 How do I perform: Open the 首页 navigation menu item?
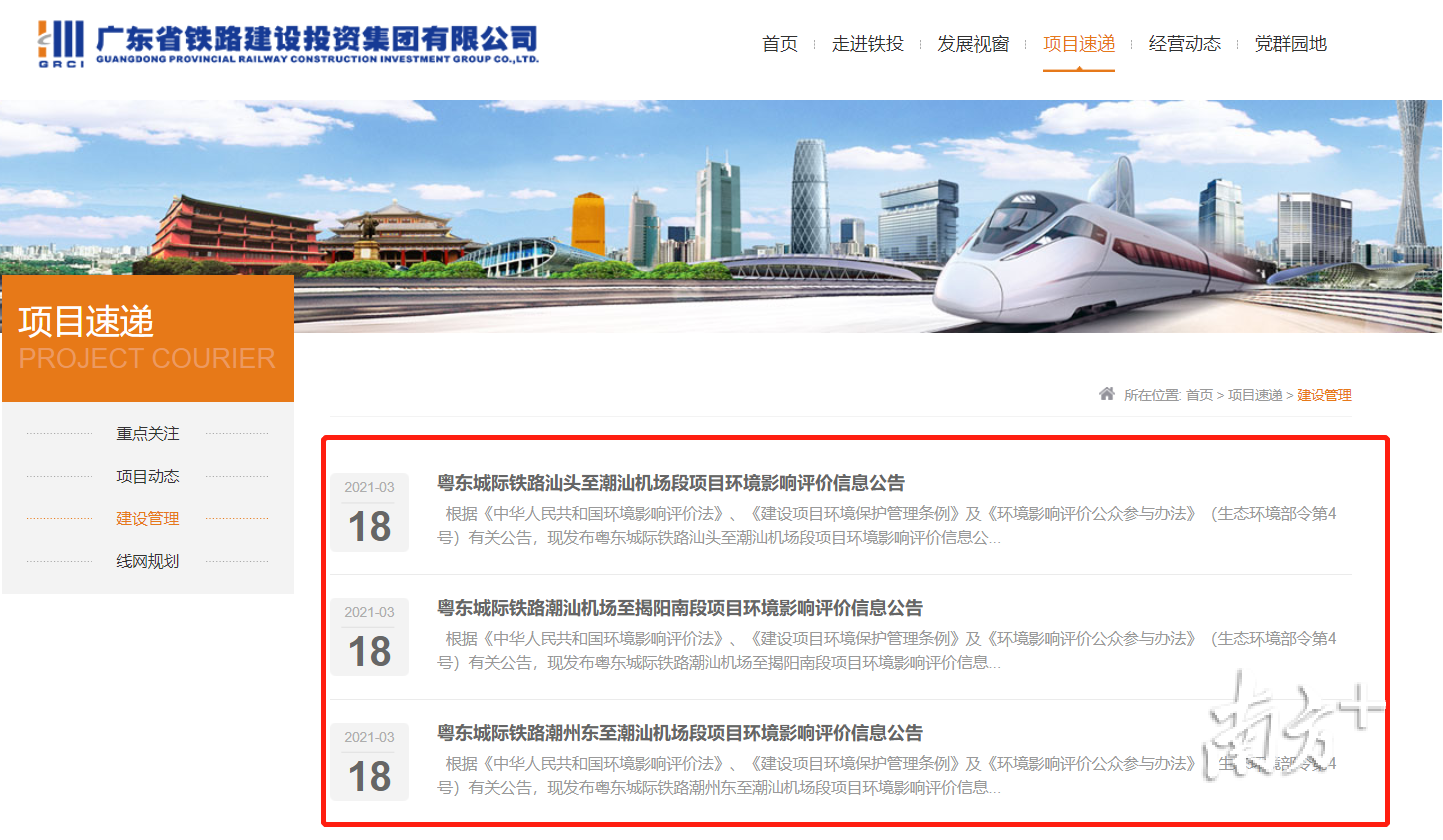780,44
